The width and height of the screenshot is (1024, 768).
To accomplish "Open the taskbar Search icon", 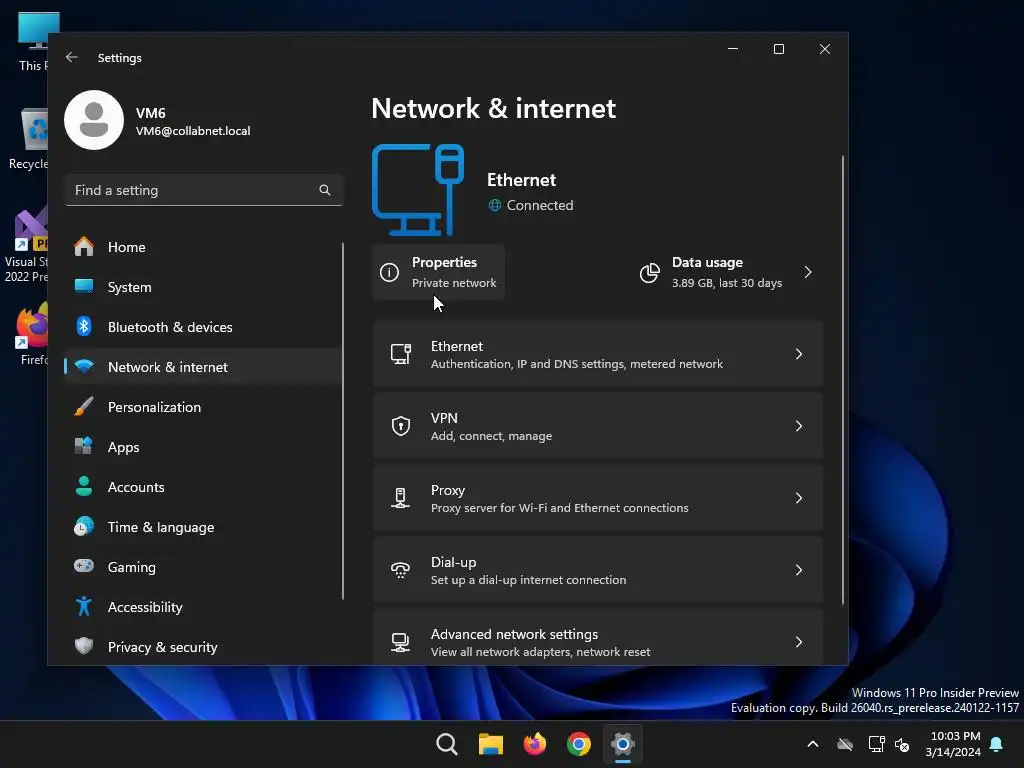I will [447, 744].
